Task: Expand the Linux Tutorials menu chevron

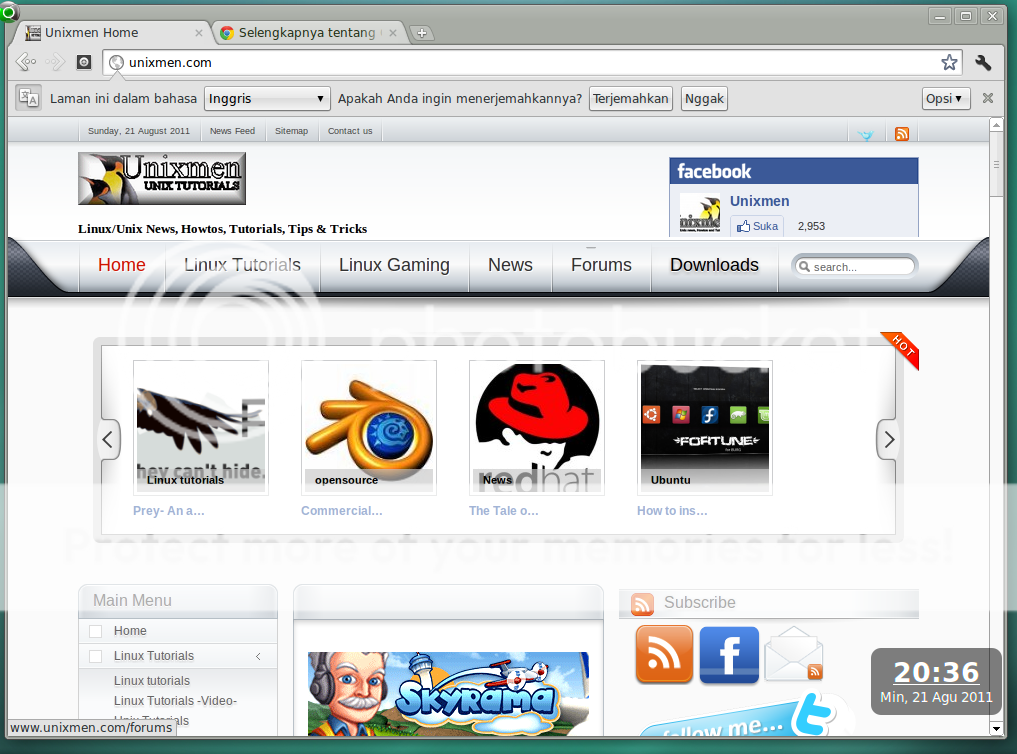Action: pos(258,656)
